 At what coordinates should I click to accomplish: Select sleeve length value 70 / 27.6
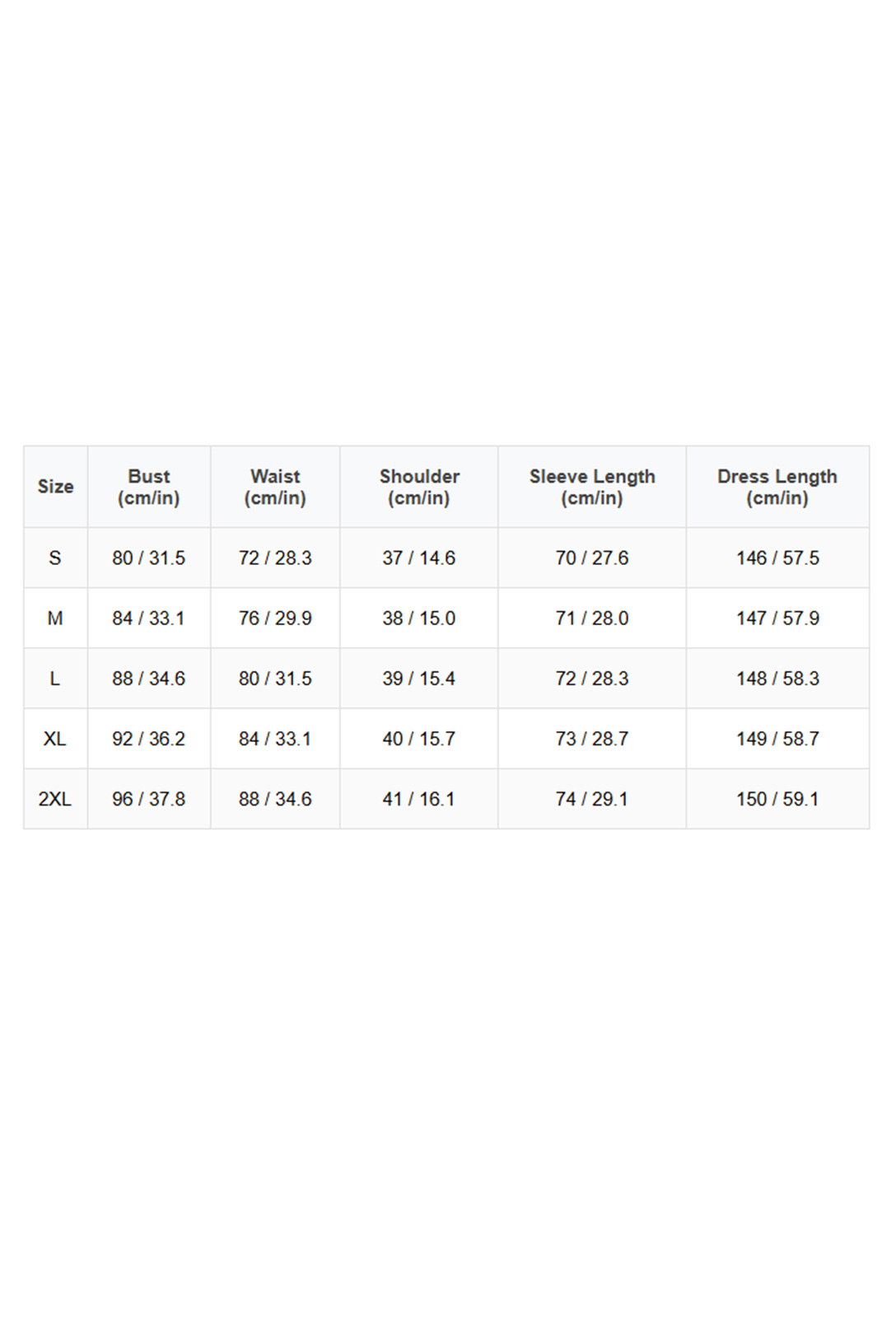592,558
